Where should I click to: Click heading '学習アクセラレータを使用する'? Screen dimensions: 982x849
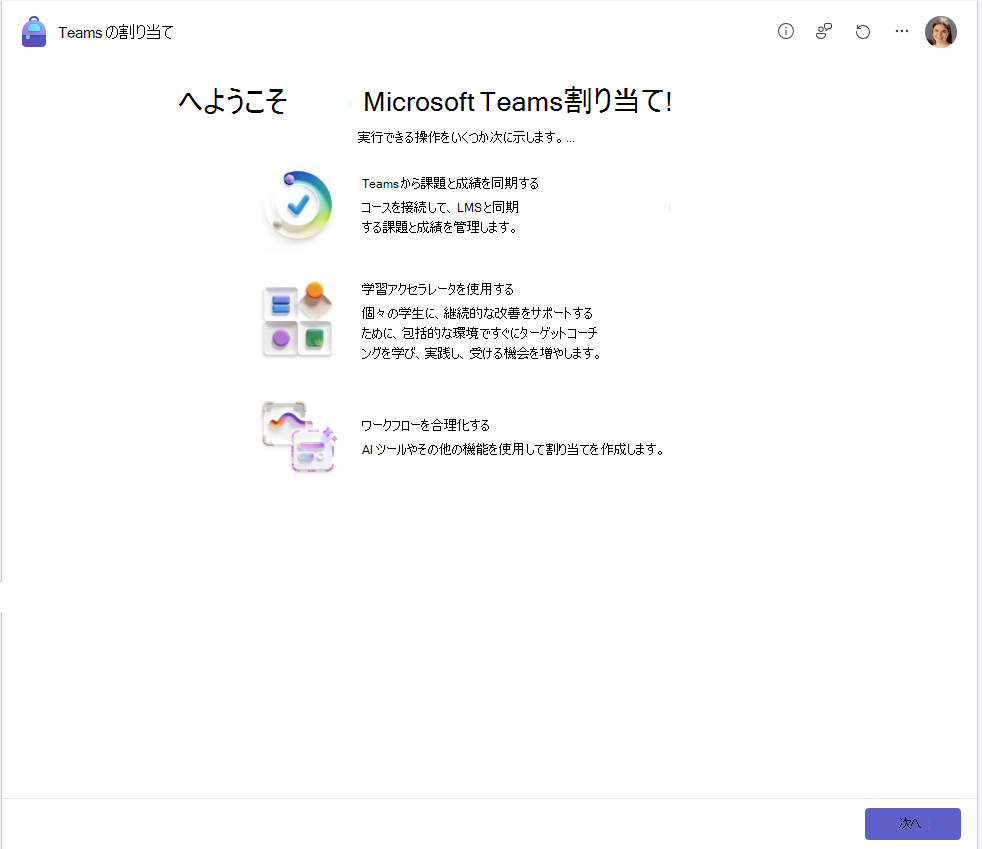pyautogui.click(x=437, y=289)
